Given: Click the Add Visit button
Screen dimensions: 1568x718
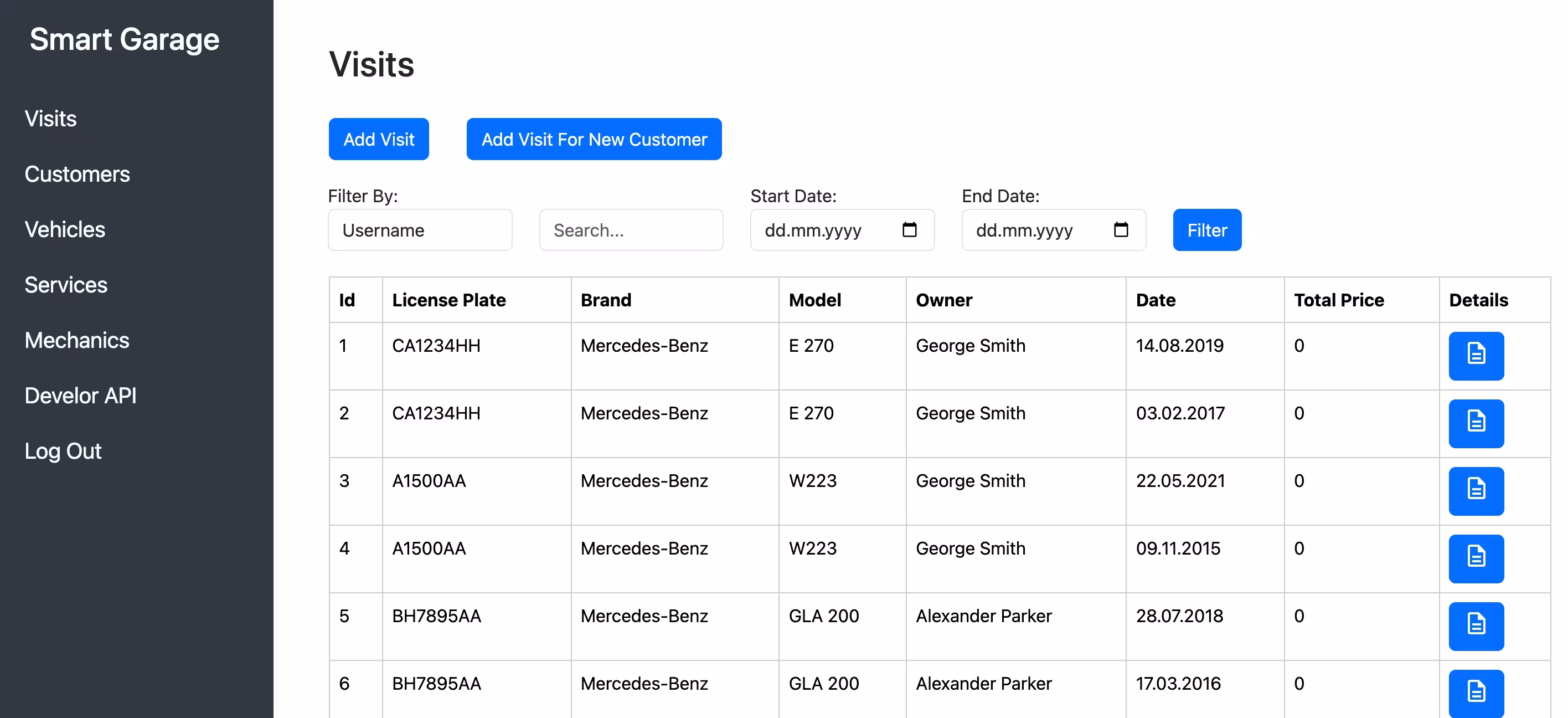Looking at the screenshot, I should 379,140.
